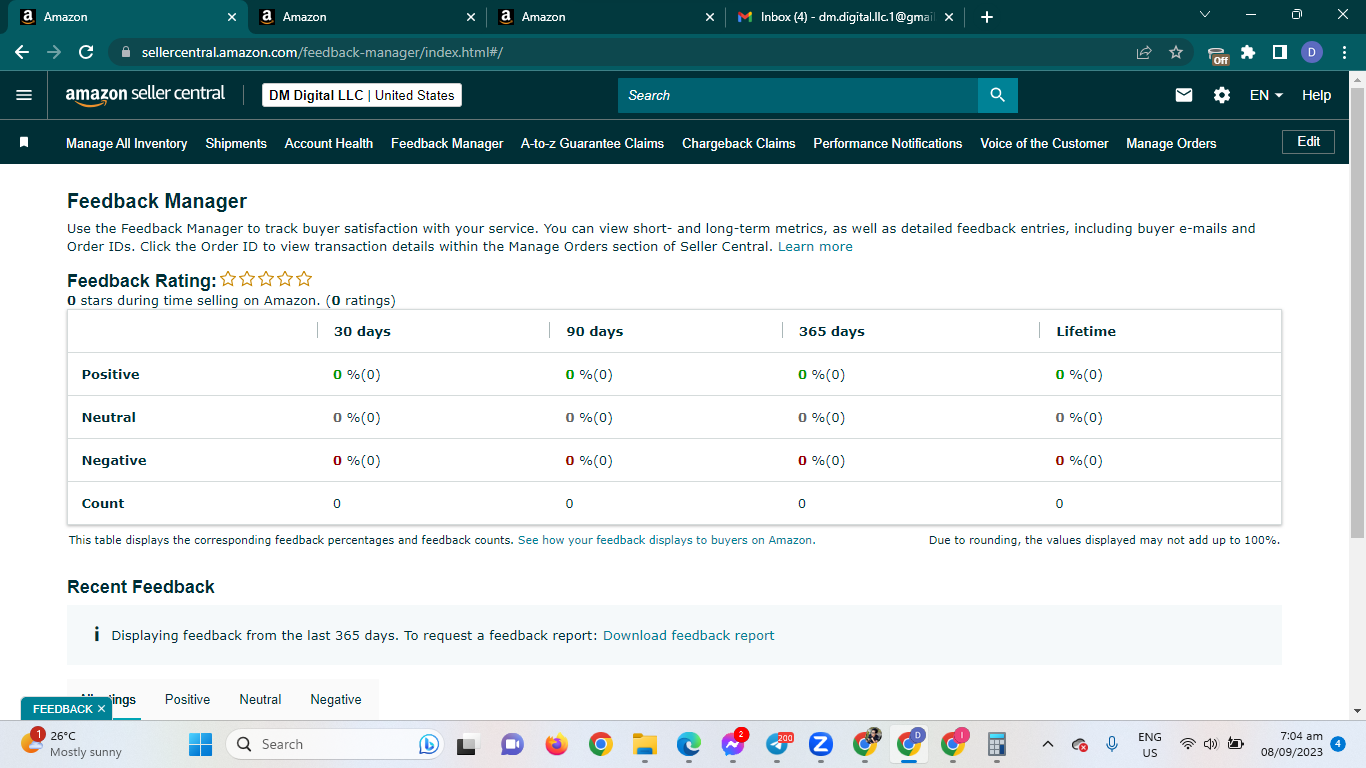
Task: Switch to the Positive feedback tab
Action: coord(188,699)
